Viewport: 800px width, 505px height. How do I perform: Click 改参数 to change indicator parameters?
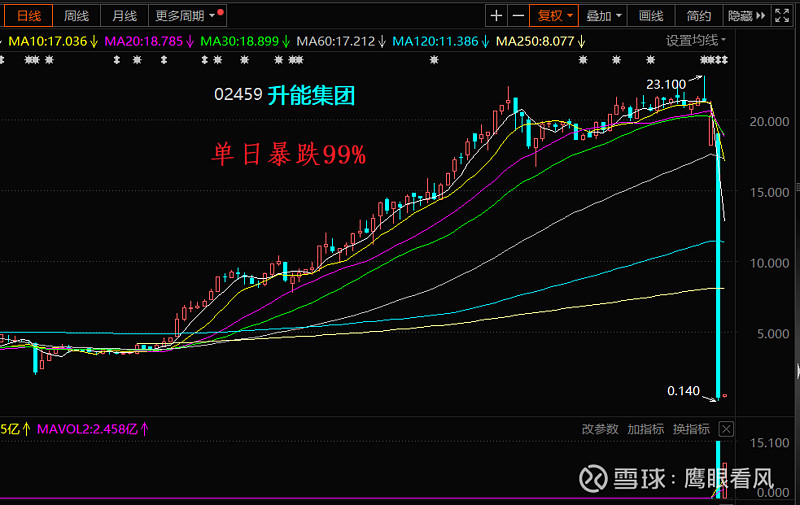point(600,429)
